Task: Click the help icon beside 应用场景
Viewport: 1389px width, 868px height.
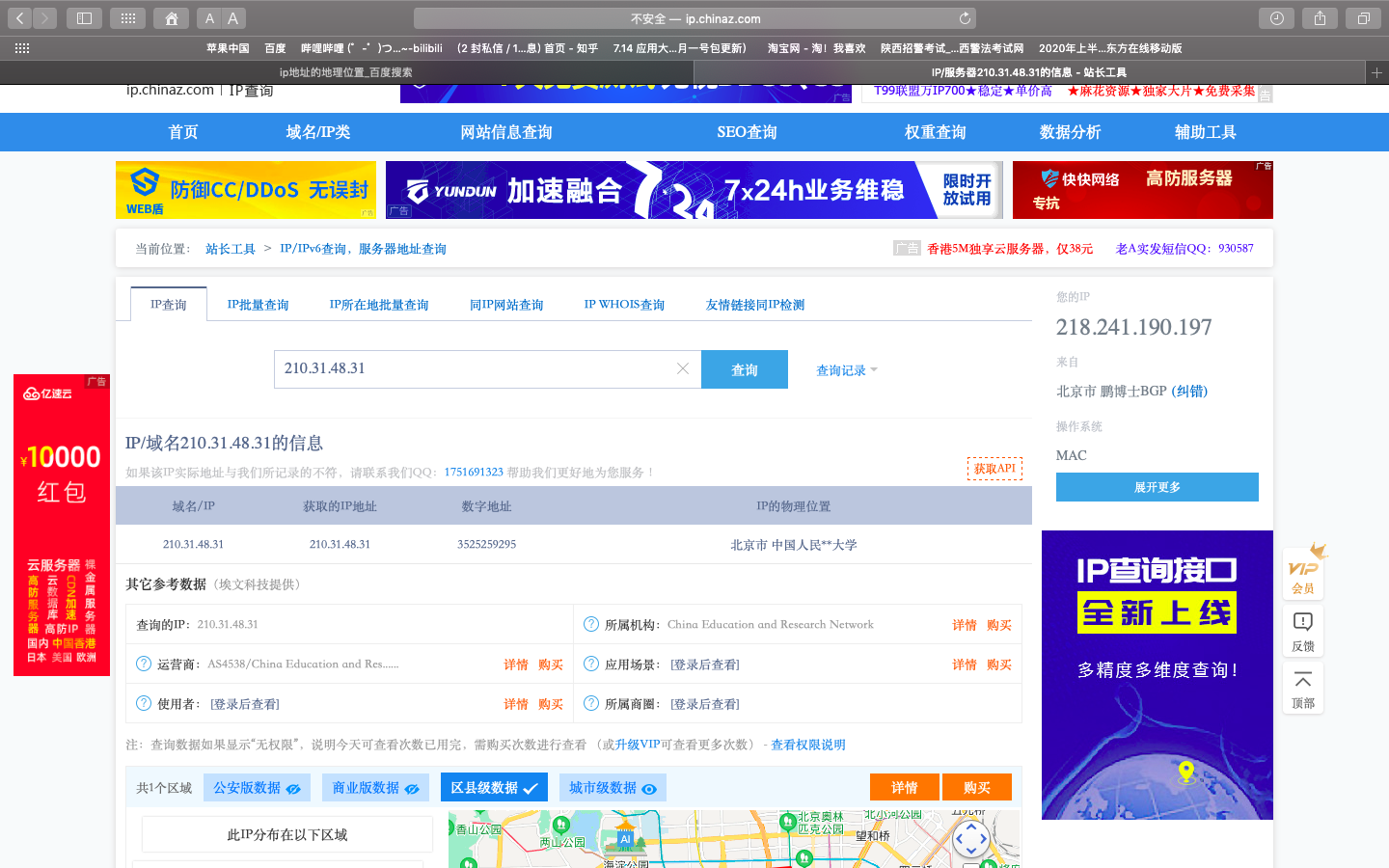Action: 591,664
